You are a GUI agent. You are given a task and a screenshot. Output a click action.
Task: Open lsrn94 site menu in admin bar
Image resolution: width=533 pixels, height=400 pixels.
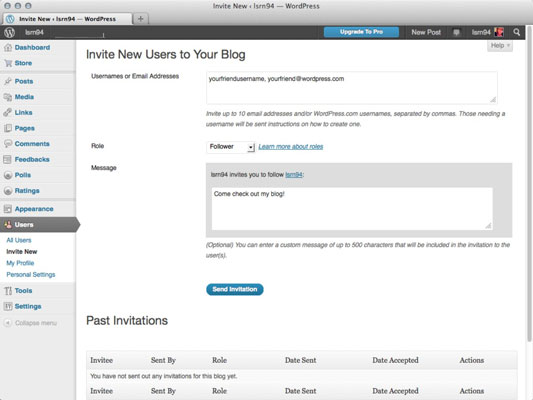34,32
